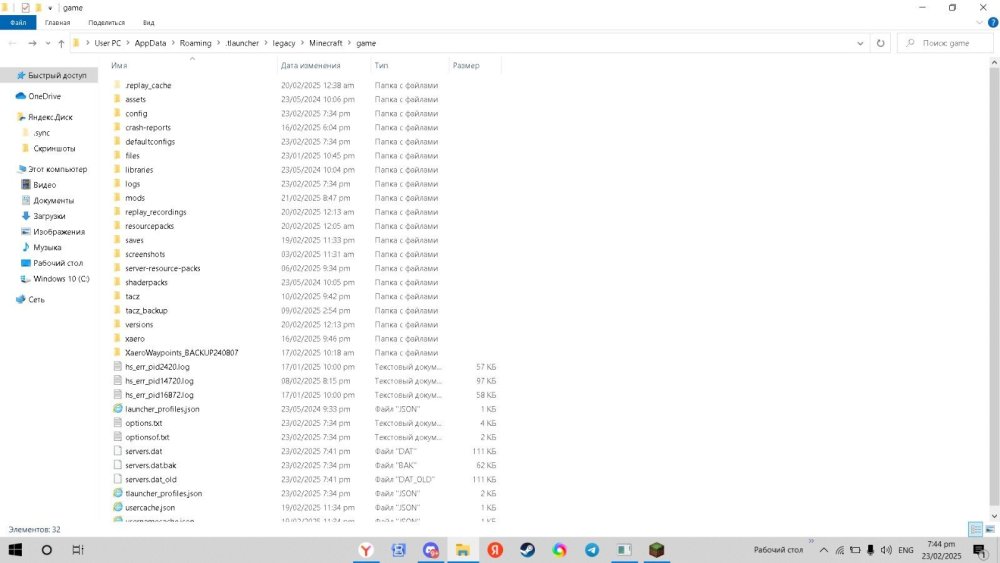Click the back navigation arrow
The image size is (1000, 563).
[x=13, y=43]
